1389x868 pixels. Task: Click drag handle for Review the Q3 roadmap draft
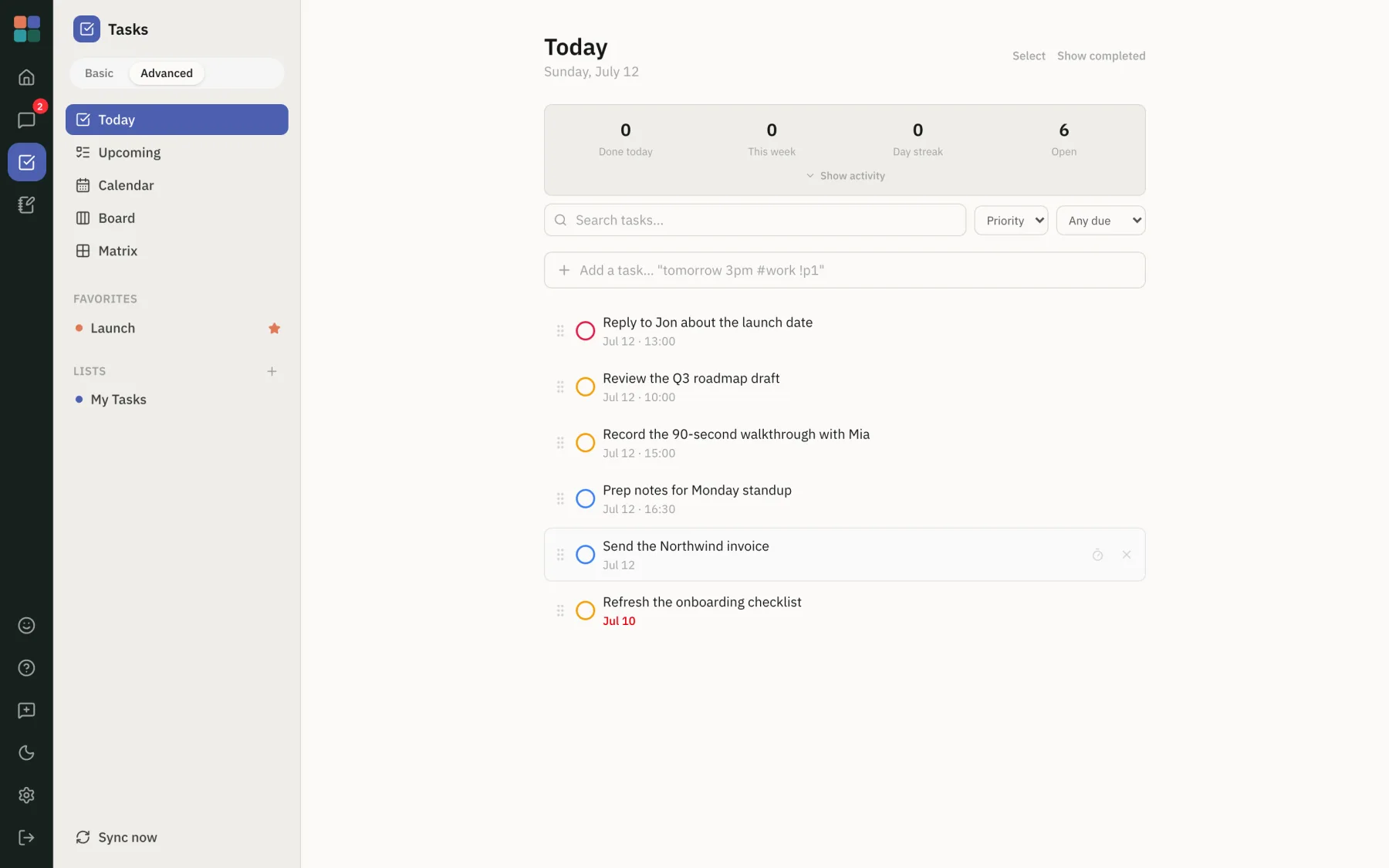(x=560, y=387)
